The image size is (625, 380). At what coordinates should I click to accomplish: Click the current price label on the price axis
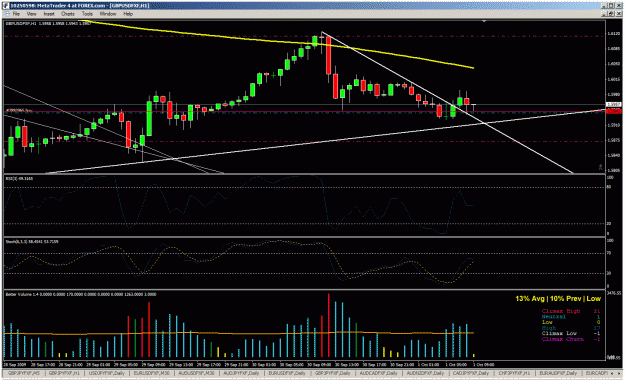pos(613,104)
